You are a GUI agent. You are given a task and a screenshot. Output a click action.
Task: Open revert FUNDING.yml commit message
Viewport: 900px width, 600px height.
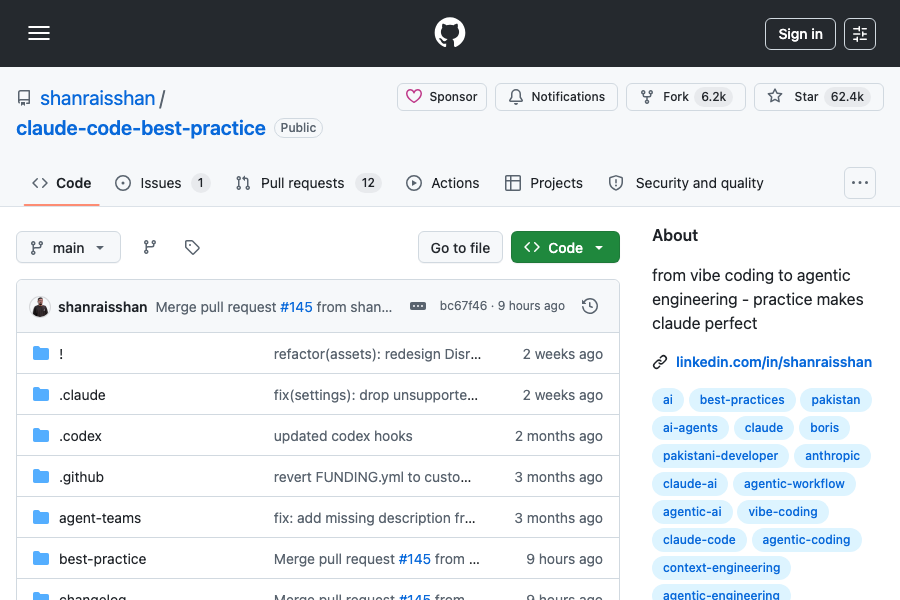point(372,477)
